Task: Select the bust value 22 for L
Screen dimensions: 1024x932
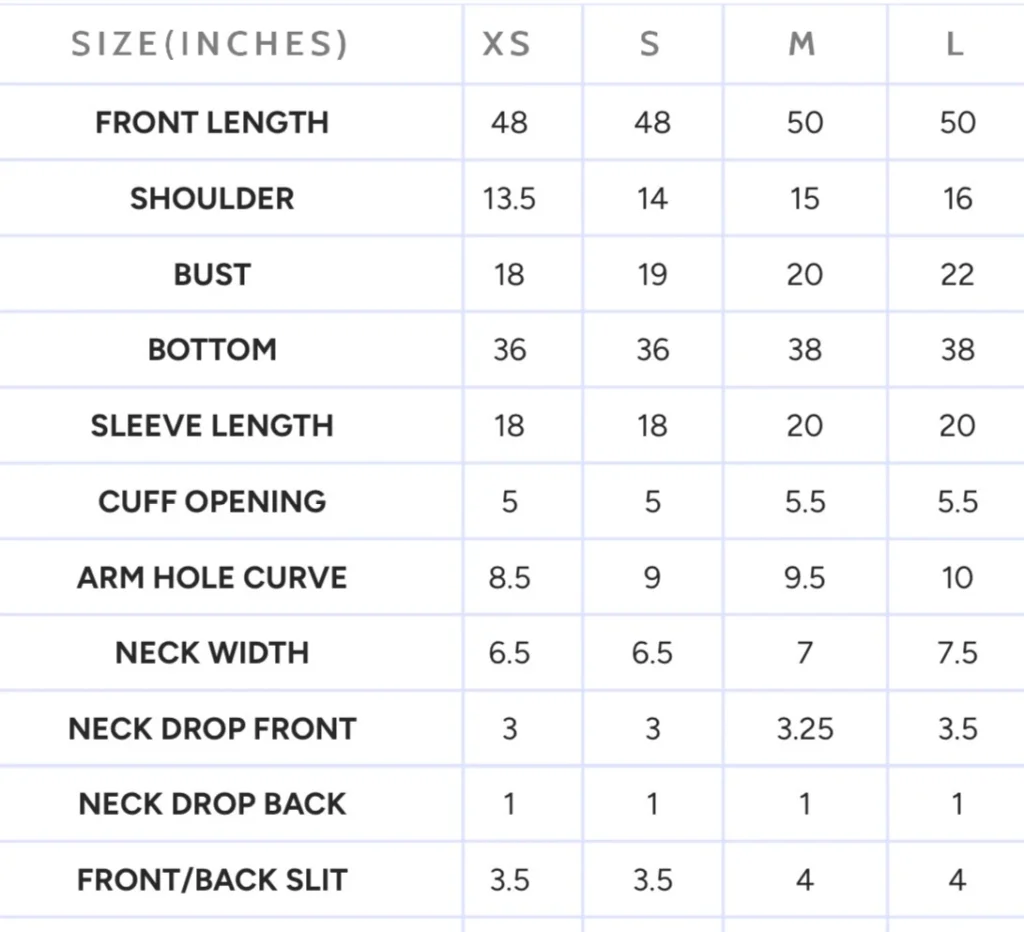Action: click(957, 274)
